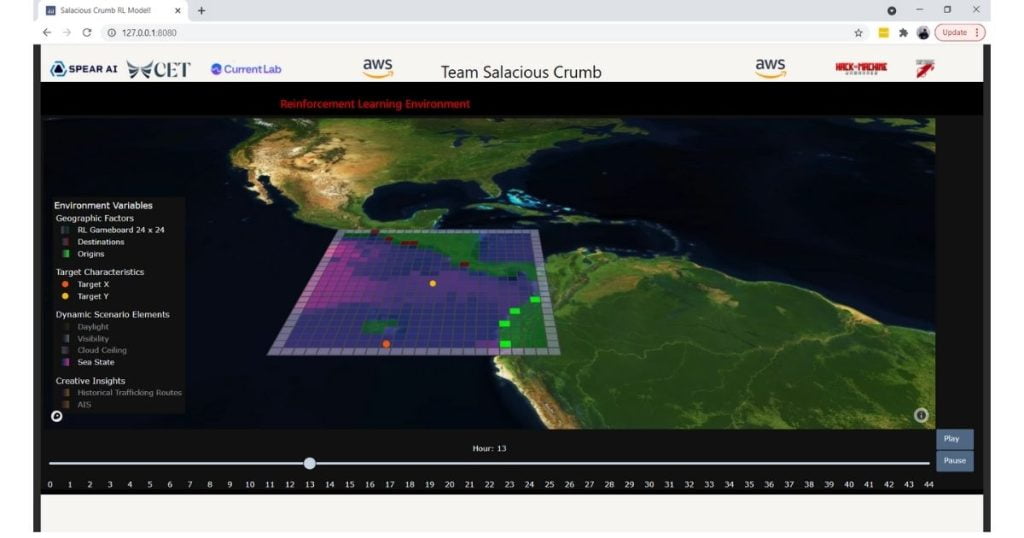Open the Chrome Update menu

[x=959, y=32]
